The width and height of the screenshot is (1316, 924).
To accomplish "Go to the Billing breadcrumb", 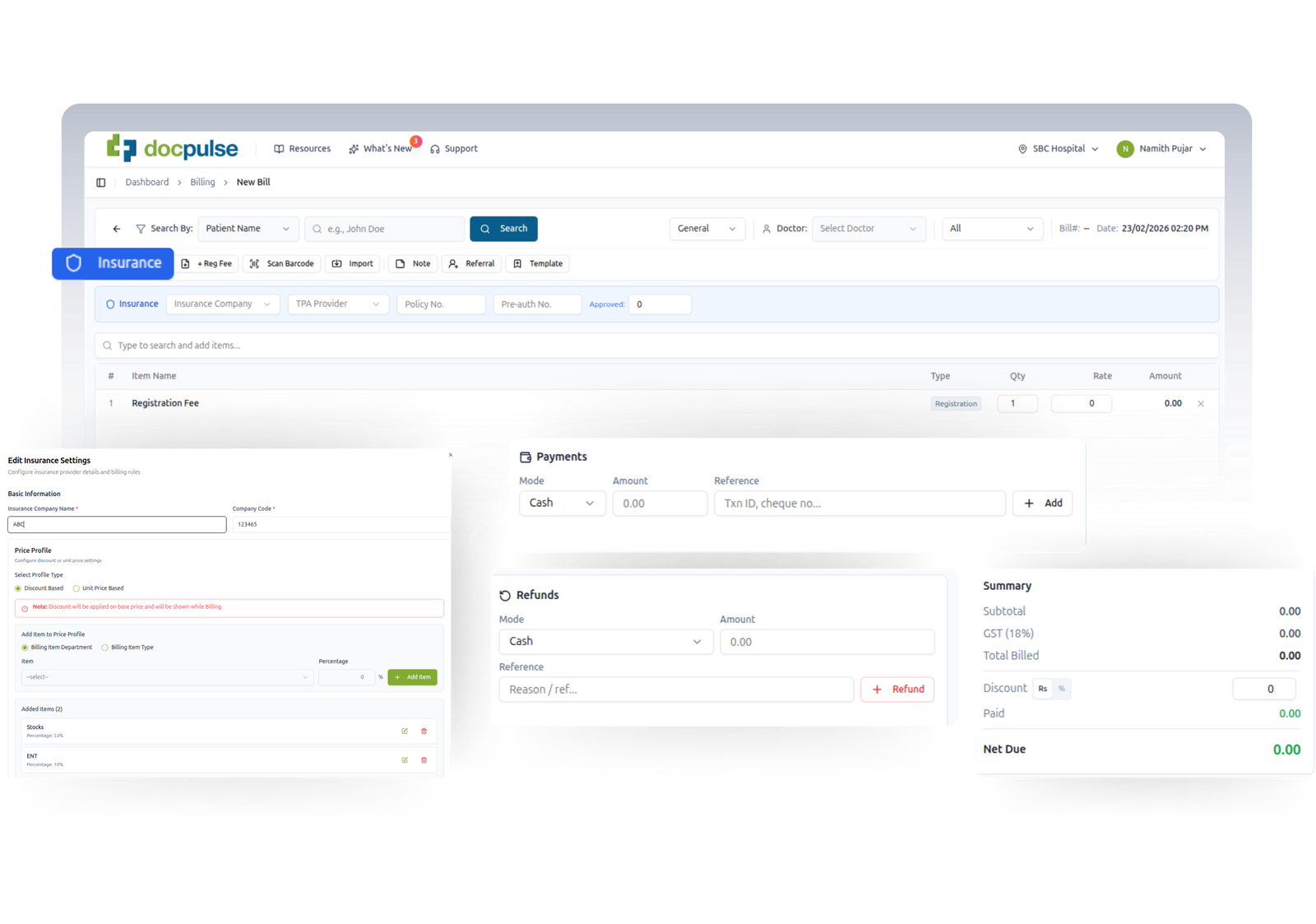I will point(202,182).
